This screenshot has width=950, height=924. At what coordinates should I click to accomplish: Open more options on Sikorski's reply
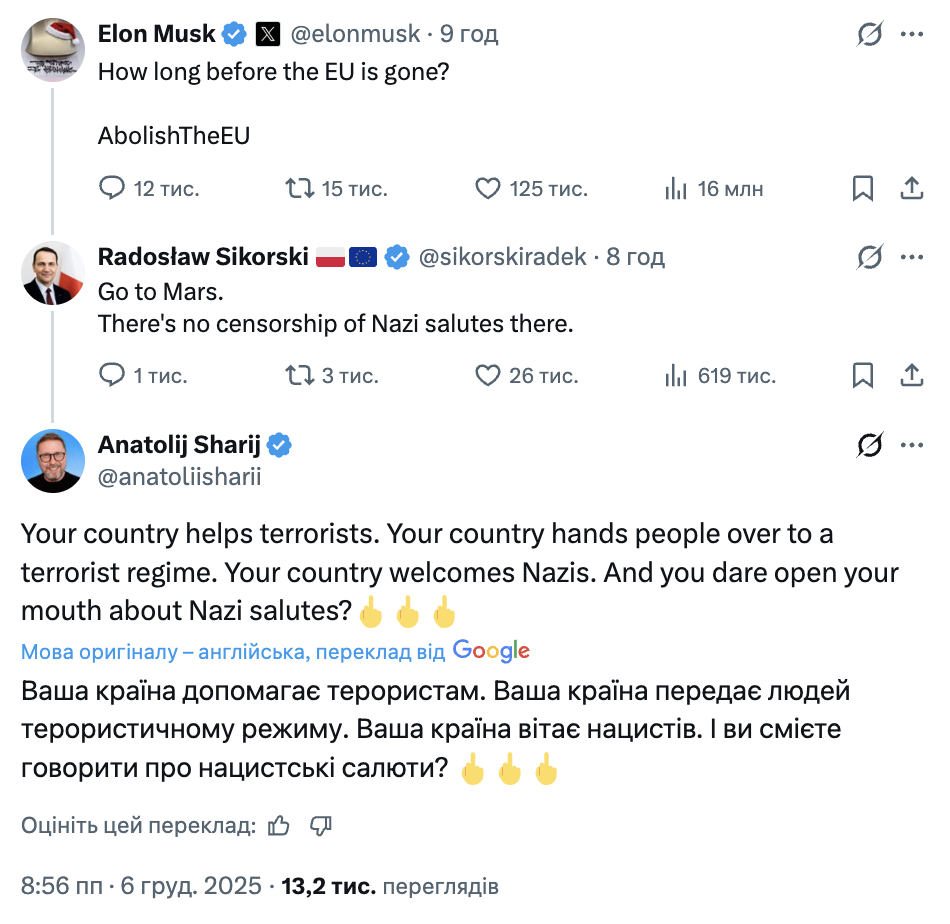911,256
